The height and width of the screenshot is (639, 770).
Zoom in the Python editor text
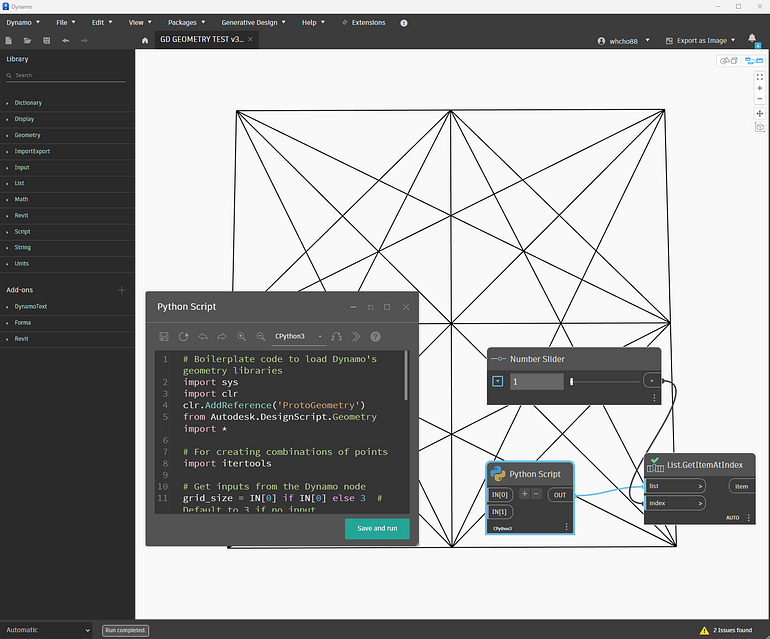click(x=241, y=336)
